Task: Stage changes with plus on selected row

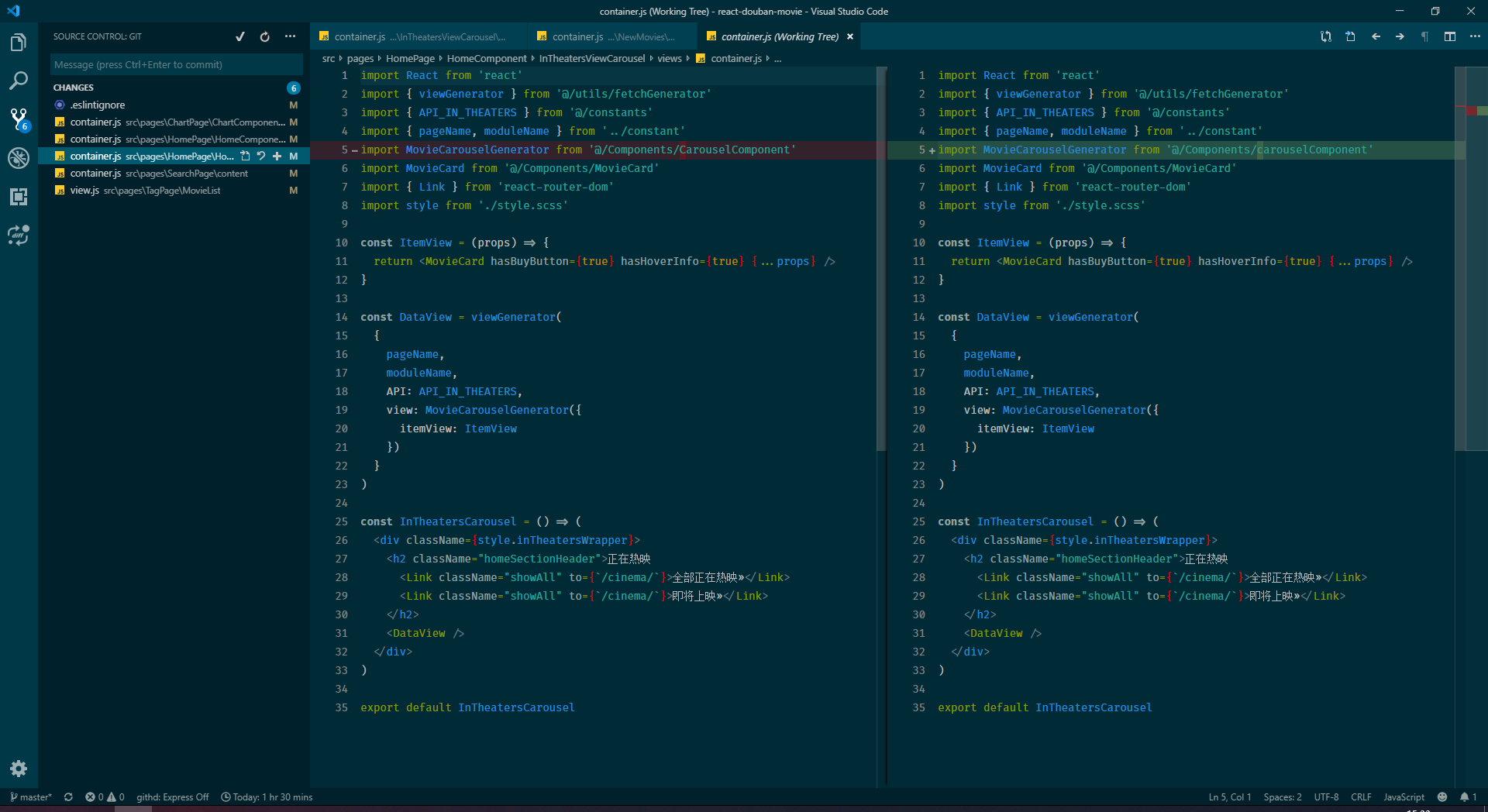Action: (277, 156)
